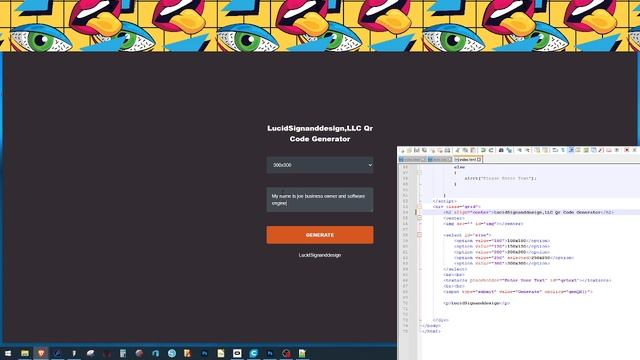Click the option 150x150 code line

pos(502,247)
